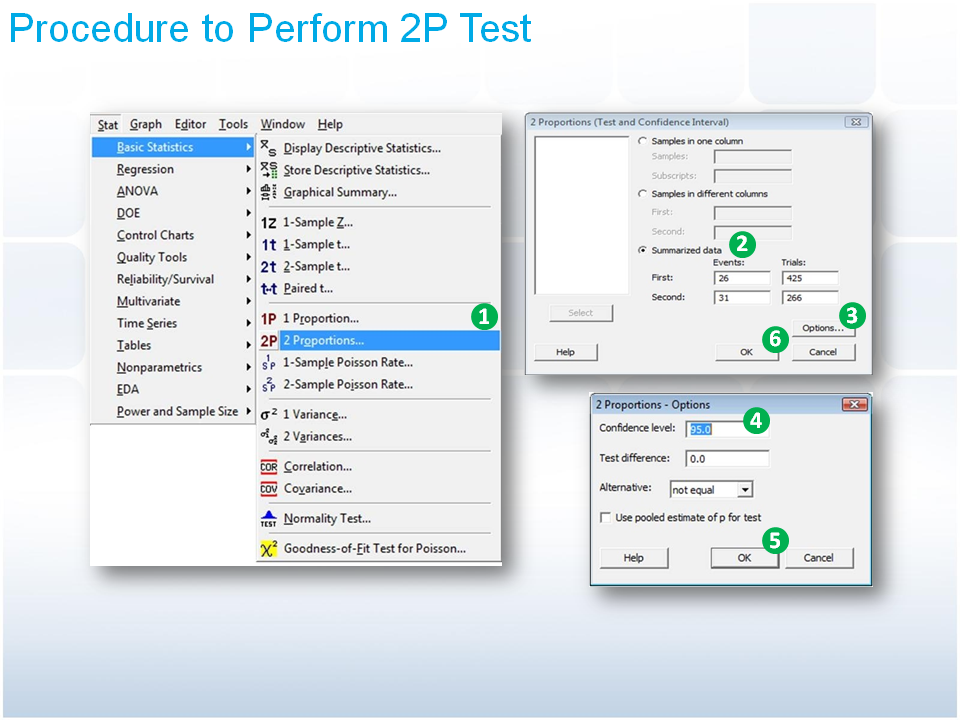The image size is (960, 720).
Task: Click the Options button in 2 Proportions dialog
Action: pyautogui.click(x=823, y=328)
